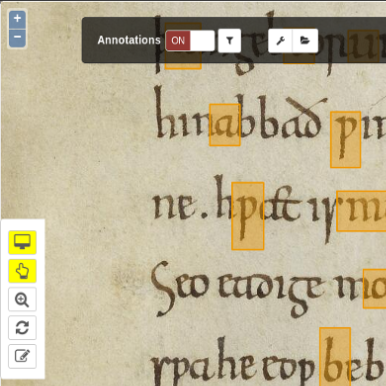Viewport: 386px width, 386px height.
Task: Select the annotated 'p' box after 'ne. h'
Action: point(248,216)
